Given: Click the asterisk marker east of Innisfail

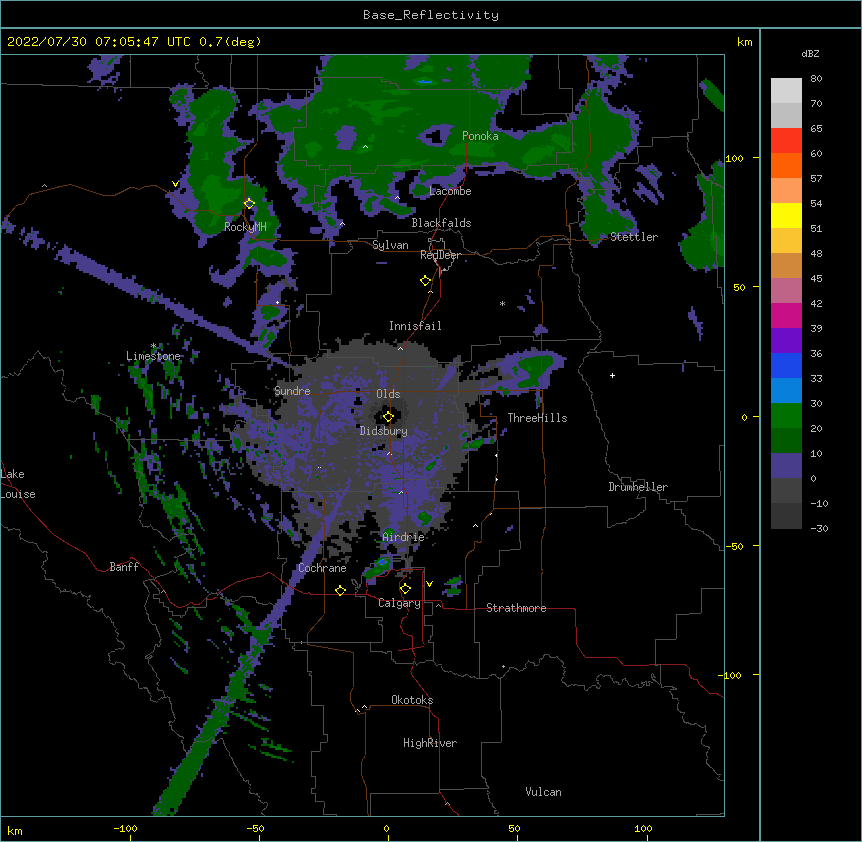Looking at the screenshot, I should click(502, 303).
